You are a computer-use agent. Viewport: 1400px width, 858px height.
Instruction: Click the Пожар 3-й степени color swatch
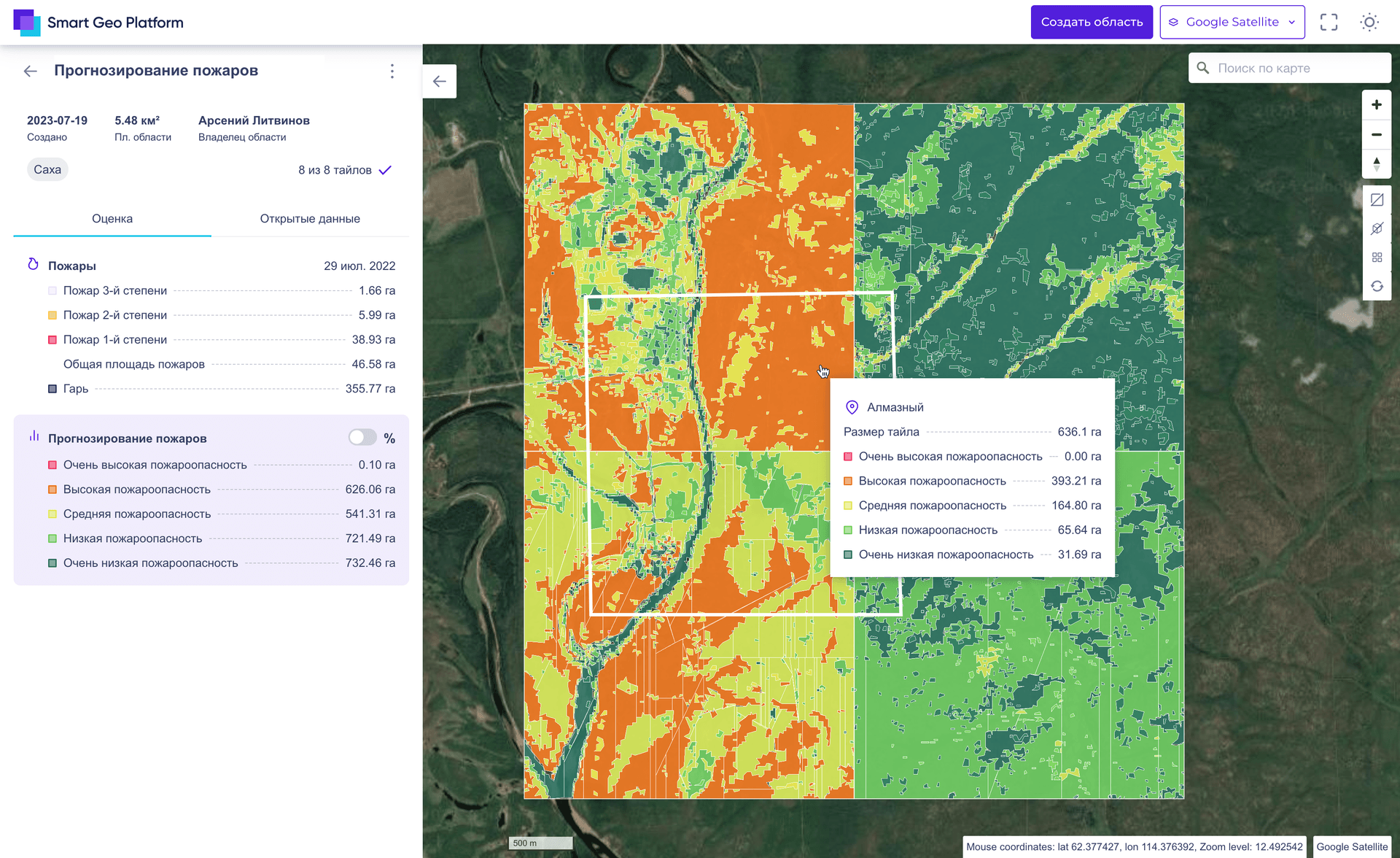point(52,290)
